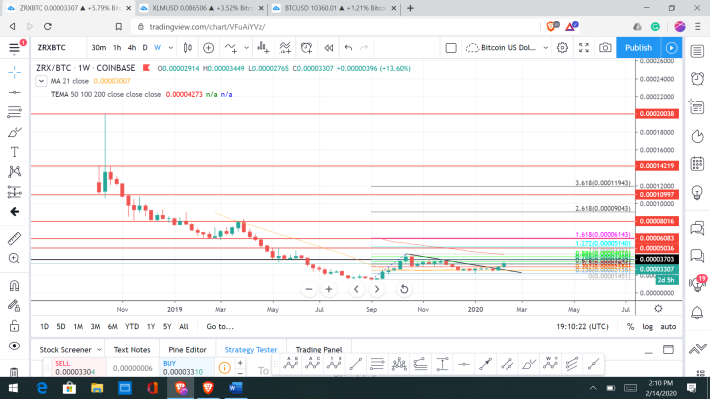Open the Trading Panel tab

click(x=319, y=350)
